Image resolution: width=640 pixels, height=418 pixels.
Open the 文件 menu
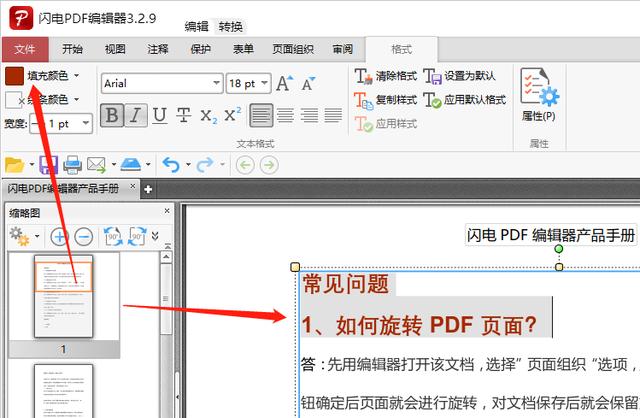[x=25, y=49]
